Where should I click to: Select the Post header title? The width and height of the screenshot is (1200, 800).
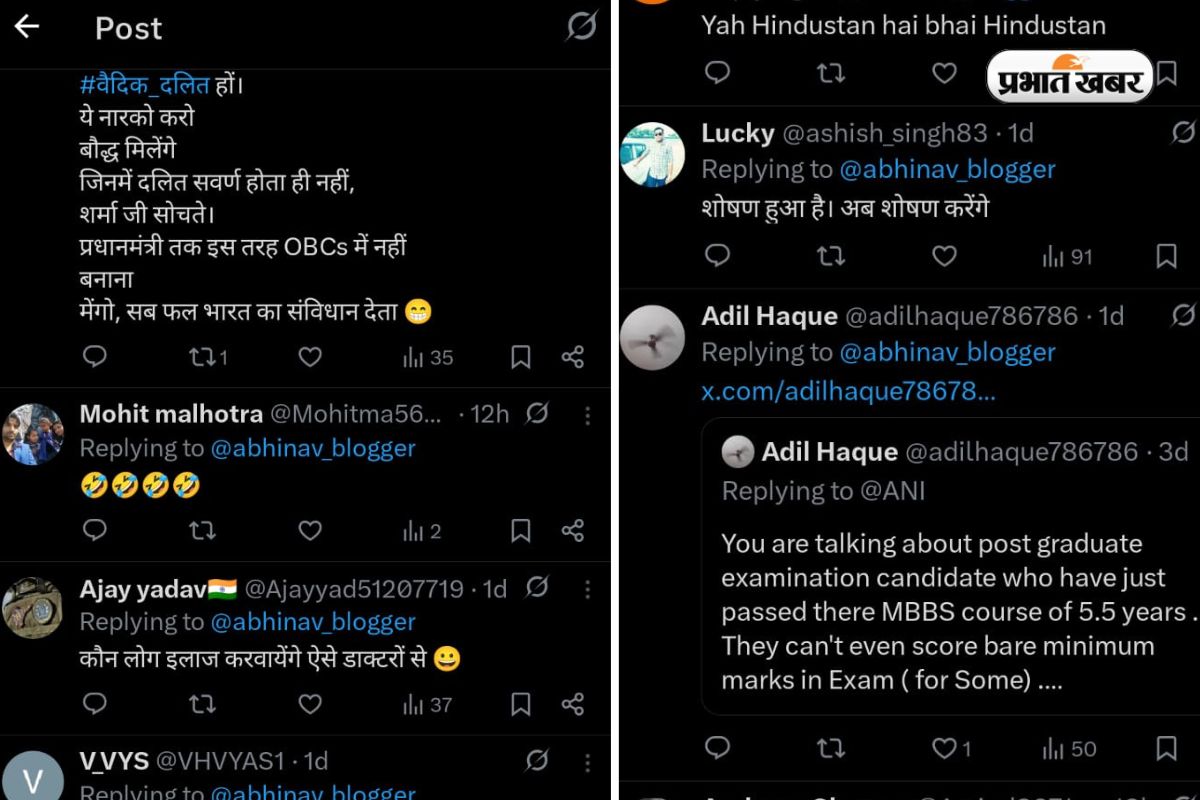click(x=128, y=29)
